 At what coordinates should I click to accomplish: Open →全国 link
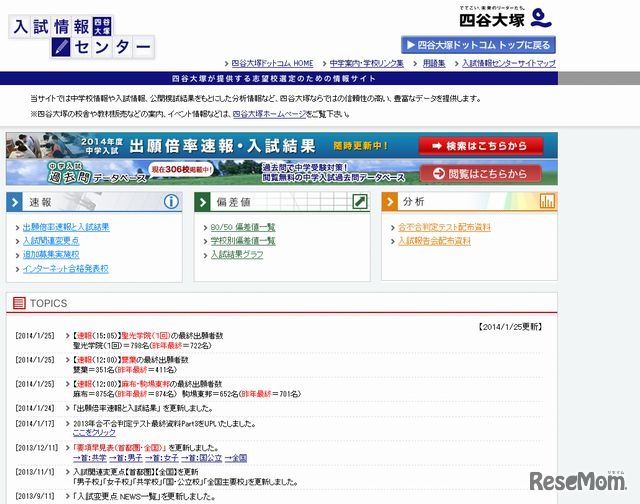tap(236, 458)
